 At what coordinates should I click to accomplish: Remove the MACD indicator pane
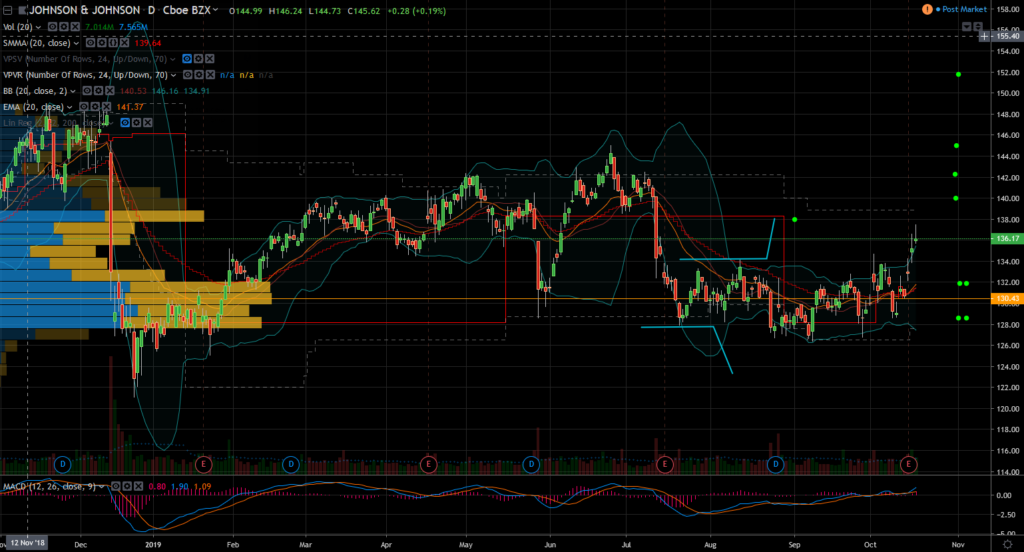click(x=138, y=486)
